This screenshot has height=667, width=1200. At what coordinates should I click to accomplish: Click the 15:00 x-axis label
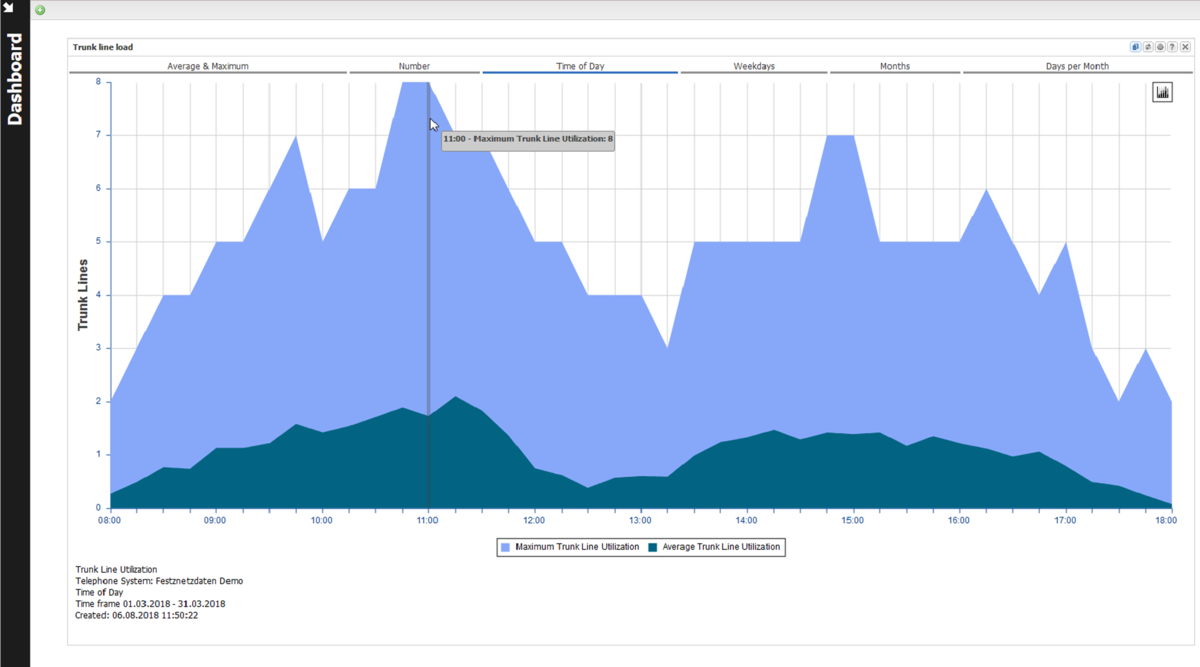pos(852,520)
